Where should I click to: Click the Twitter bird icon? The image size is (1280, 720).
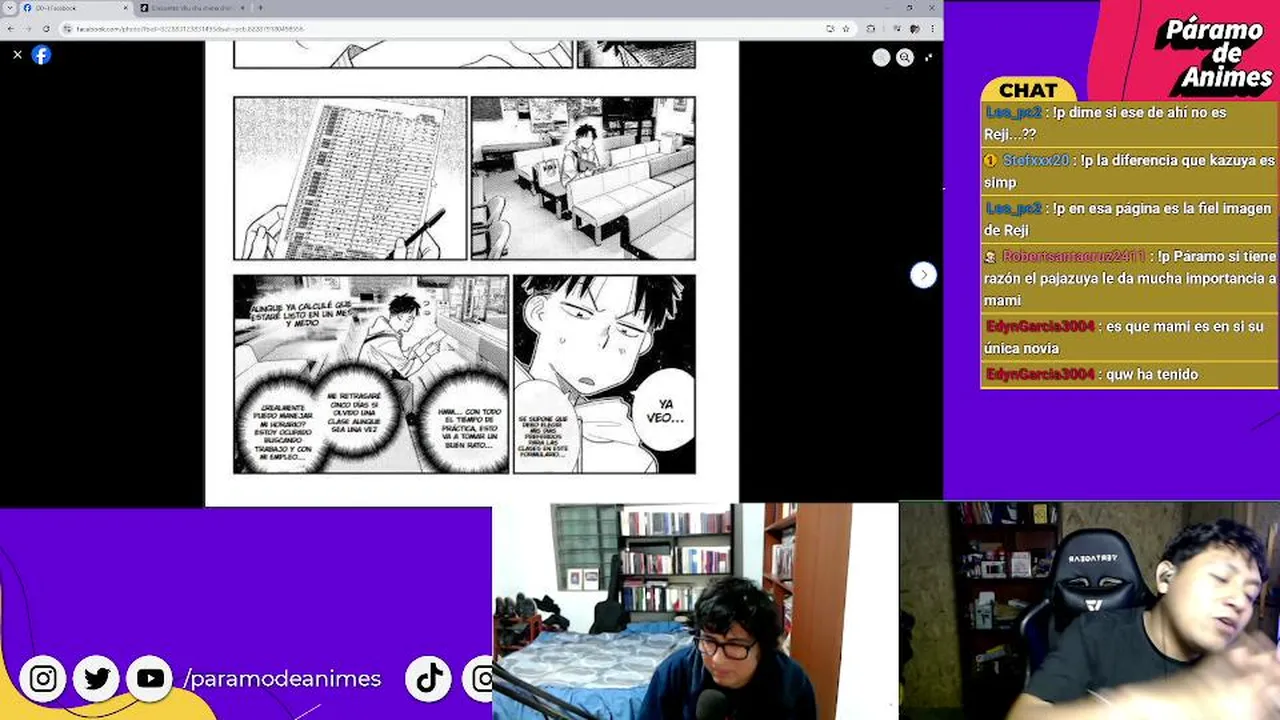tap(97, 680)
